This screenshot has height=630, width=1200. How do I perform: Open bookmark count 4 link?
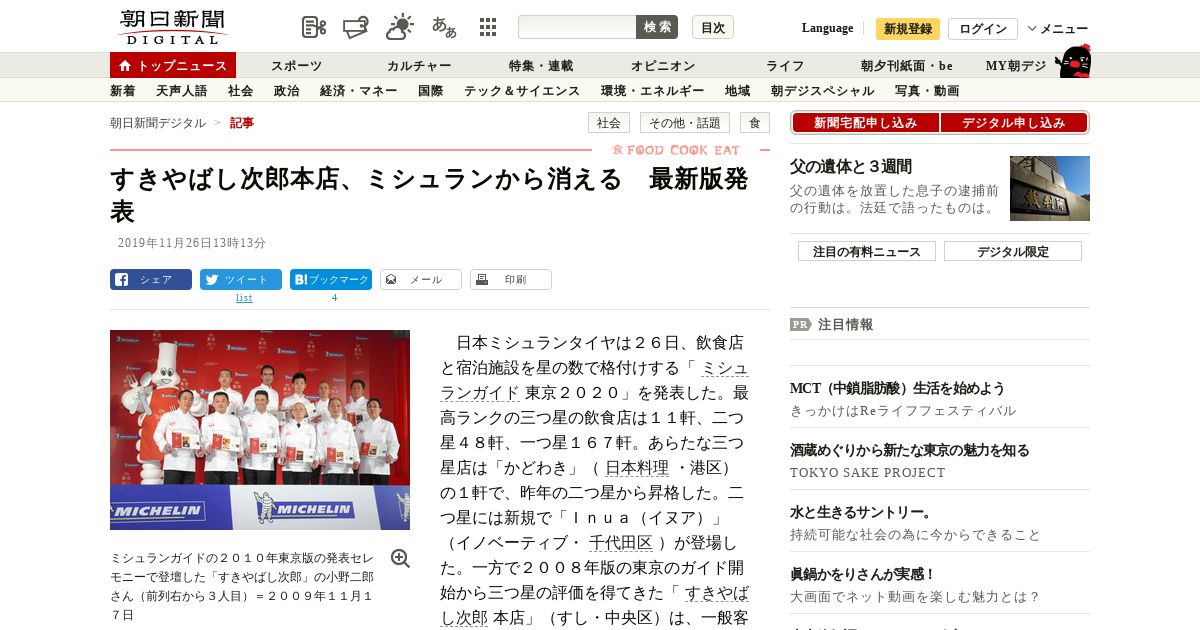334,298
